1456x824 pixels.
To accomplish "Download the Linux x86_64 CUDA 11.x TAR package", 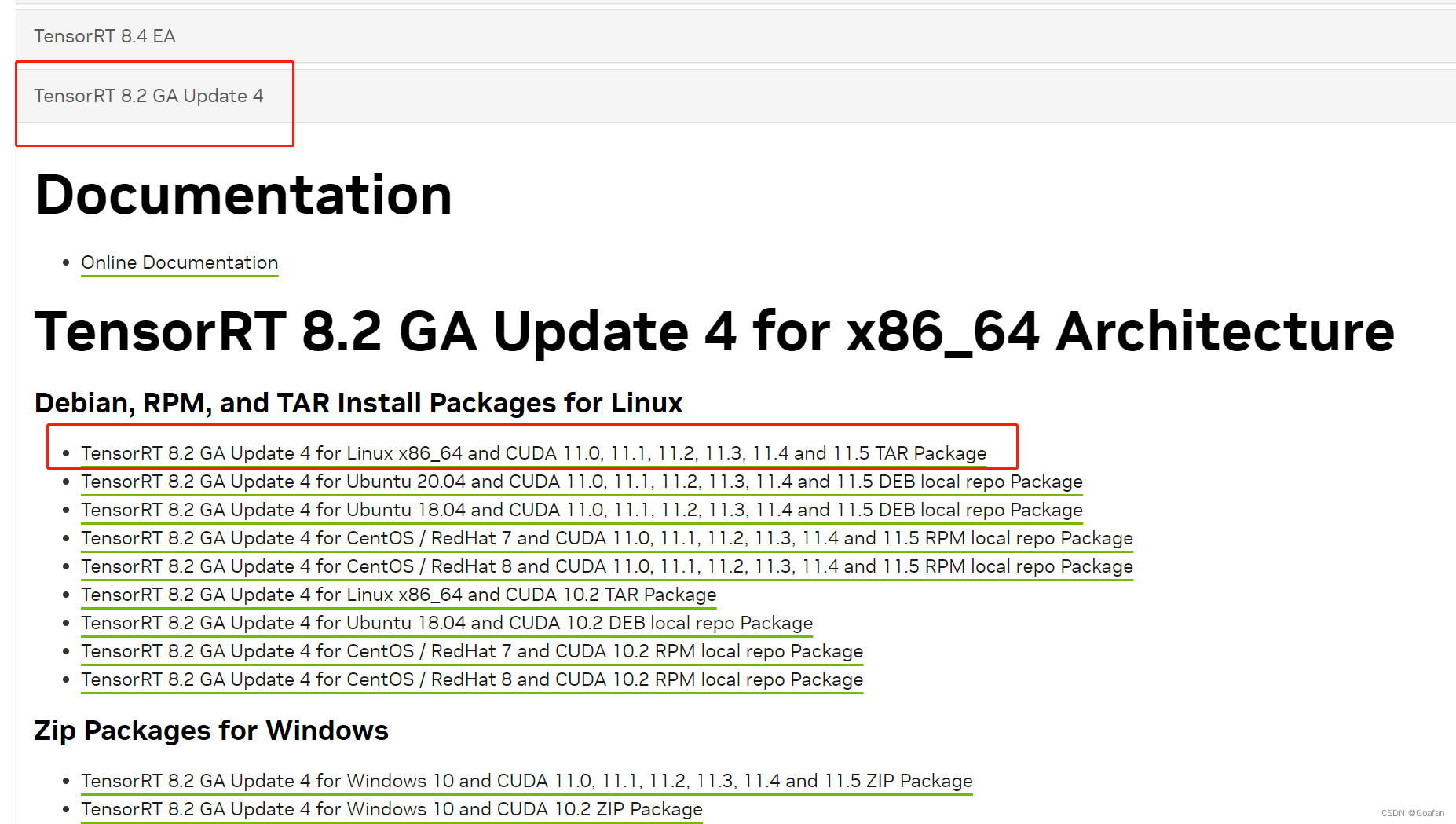I will pyautogui.click(x=533, y=453).
